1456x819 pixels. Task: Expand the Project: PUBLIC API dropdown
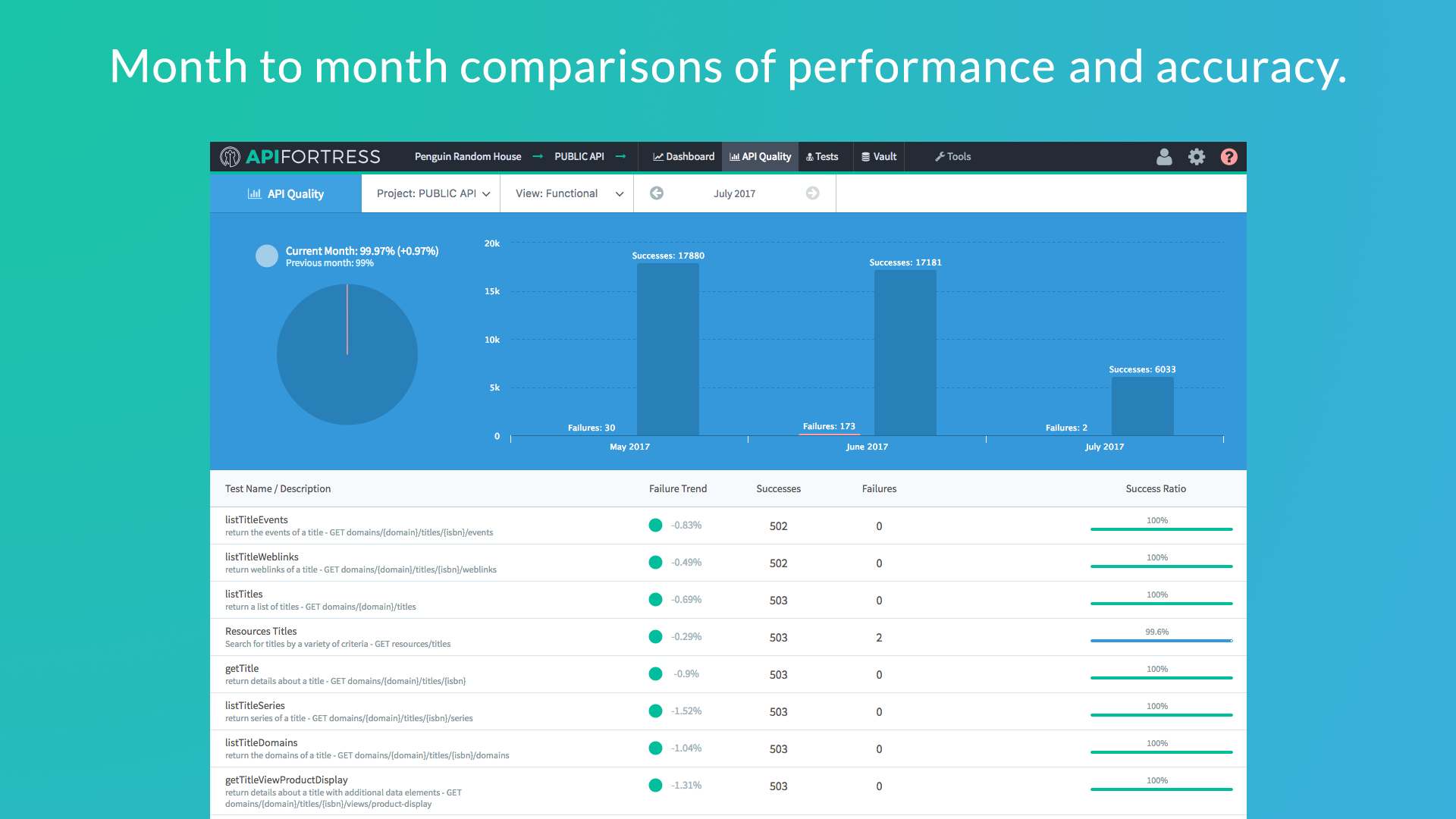[x=432, y=193]
